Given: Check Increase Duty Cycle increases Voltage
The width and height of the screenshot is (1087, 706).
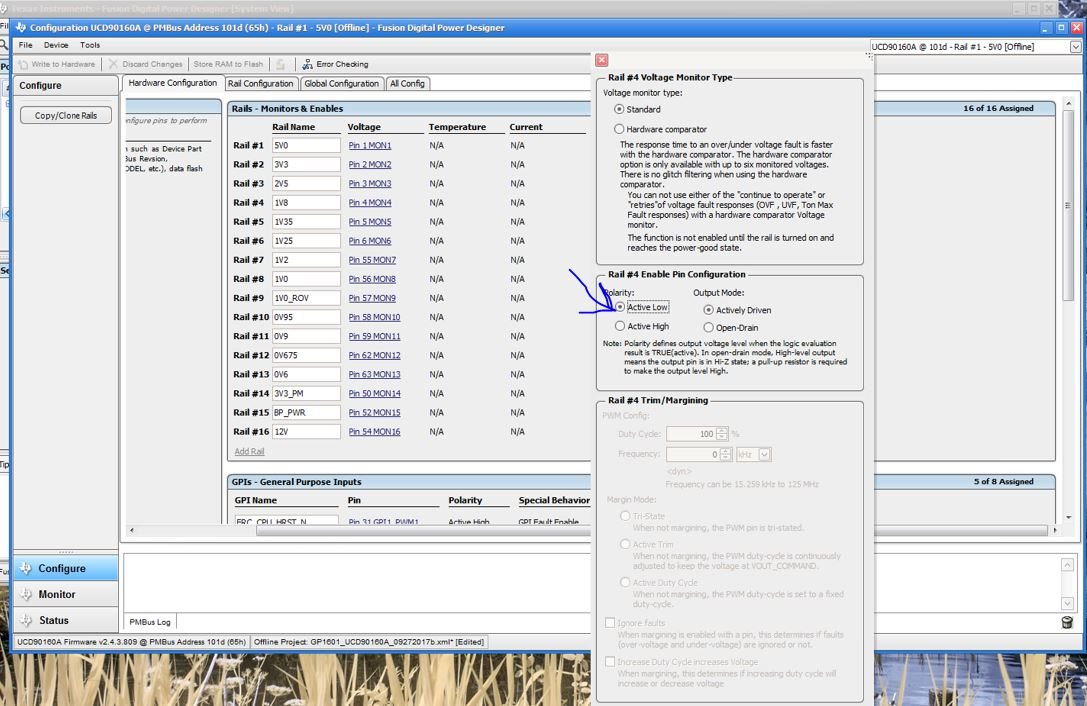Looking at the screenshot, I should pyautogui.click(x=610, y=662).
